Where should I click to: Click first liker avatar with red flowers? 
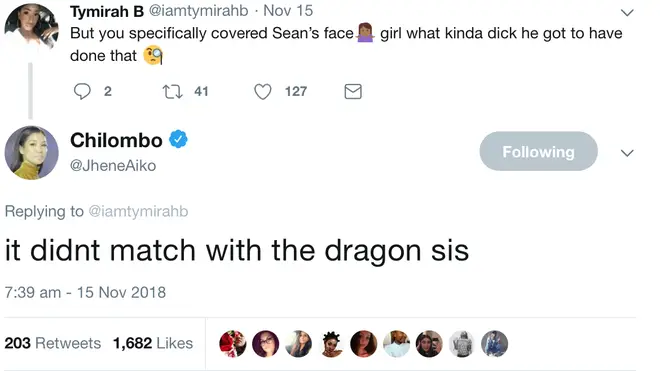(x=233, y=344)
